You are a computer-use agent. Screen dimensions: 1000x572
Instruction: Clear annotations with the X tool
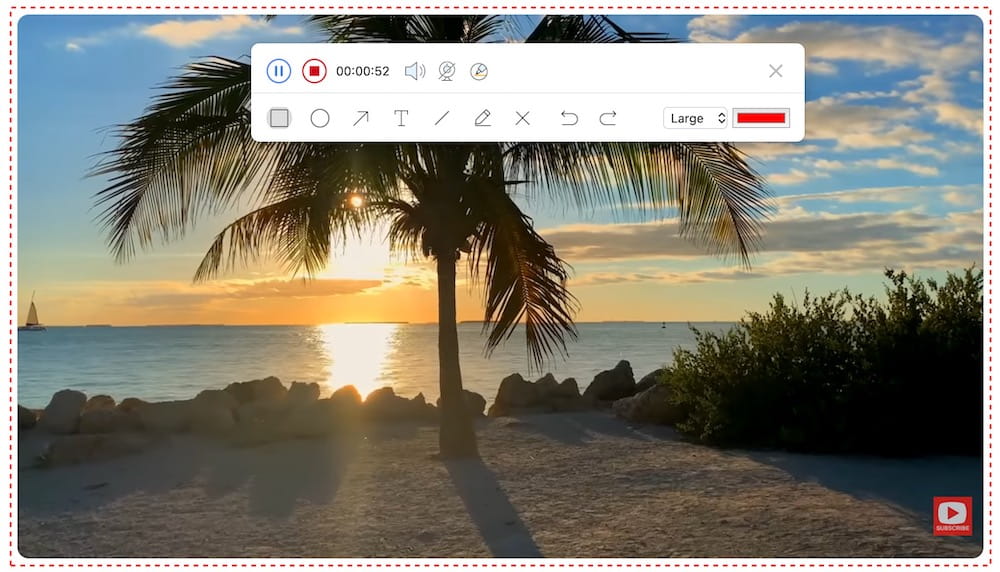point(522,118)
